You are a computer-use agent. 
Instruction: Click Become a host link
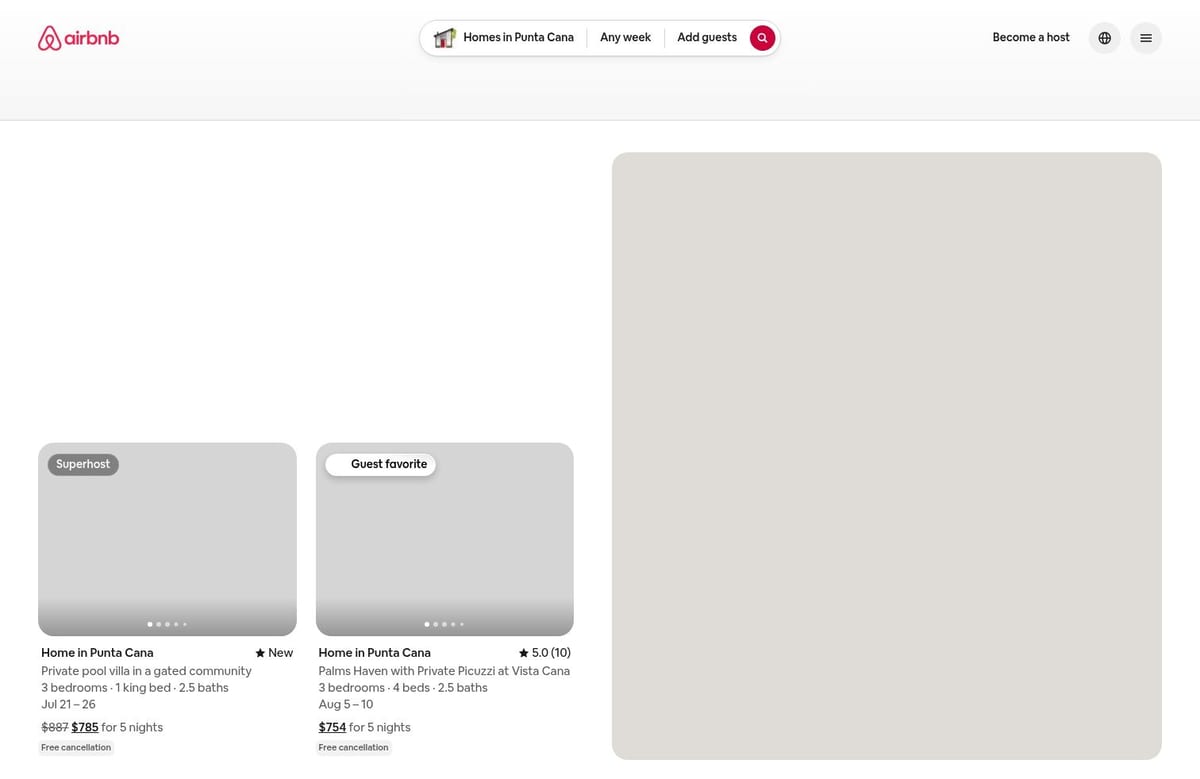1031,38
